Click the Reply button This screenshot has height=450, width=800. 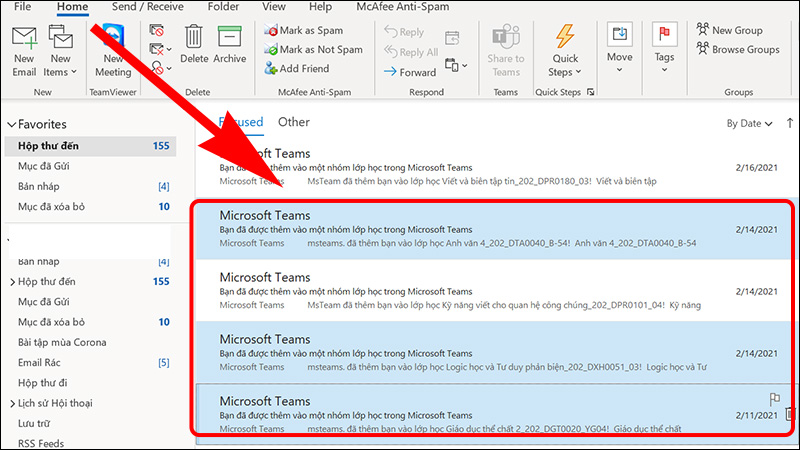coord(404,32)
